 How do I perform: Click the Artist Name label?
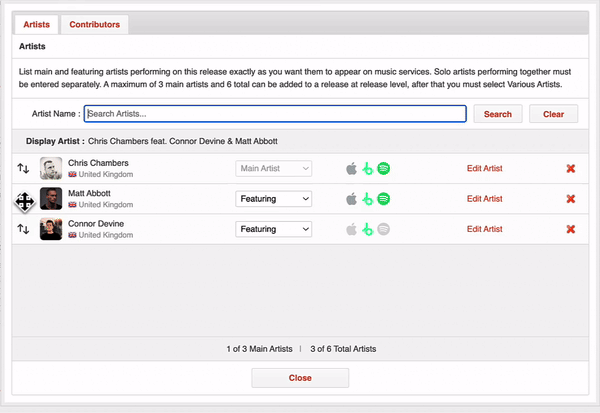click(56, 114)
